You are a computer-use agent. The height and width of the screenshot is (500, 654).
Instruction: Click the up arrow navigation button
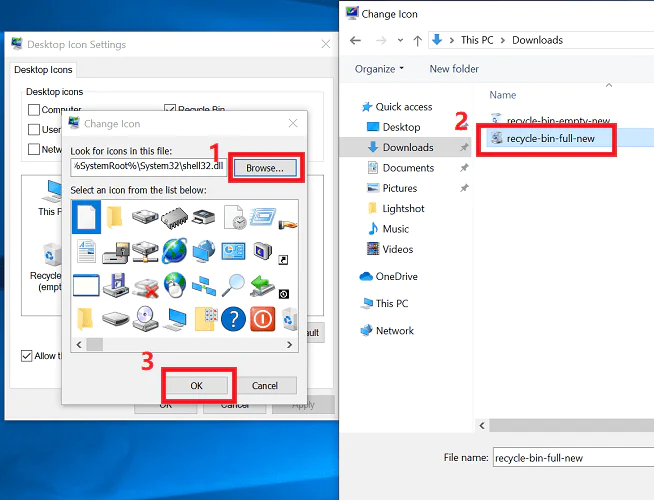pyautogui.click(x=416, y=40)
